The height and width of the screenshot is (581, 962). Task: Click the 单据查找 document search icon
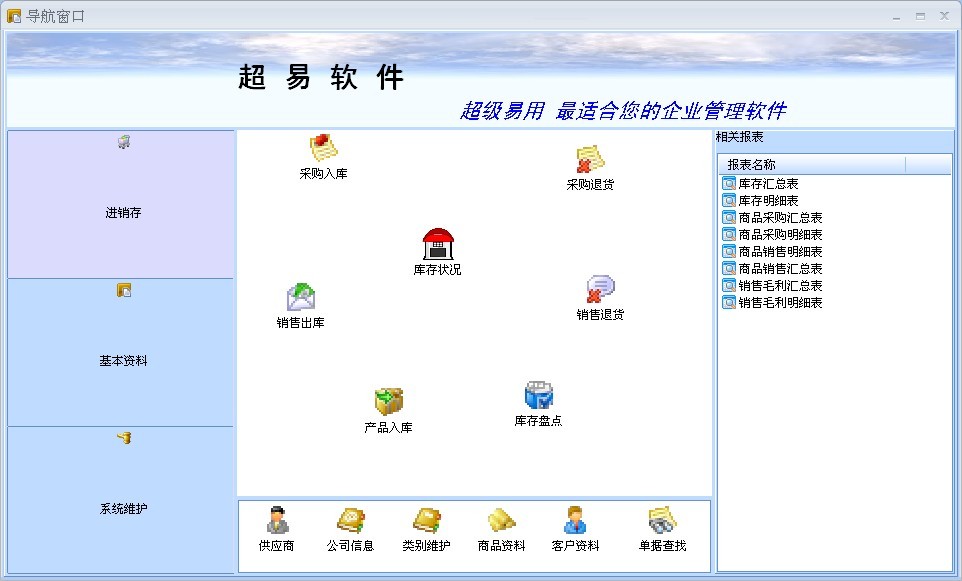click(x=662, y=520)
